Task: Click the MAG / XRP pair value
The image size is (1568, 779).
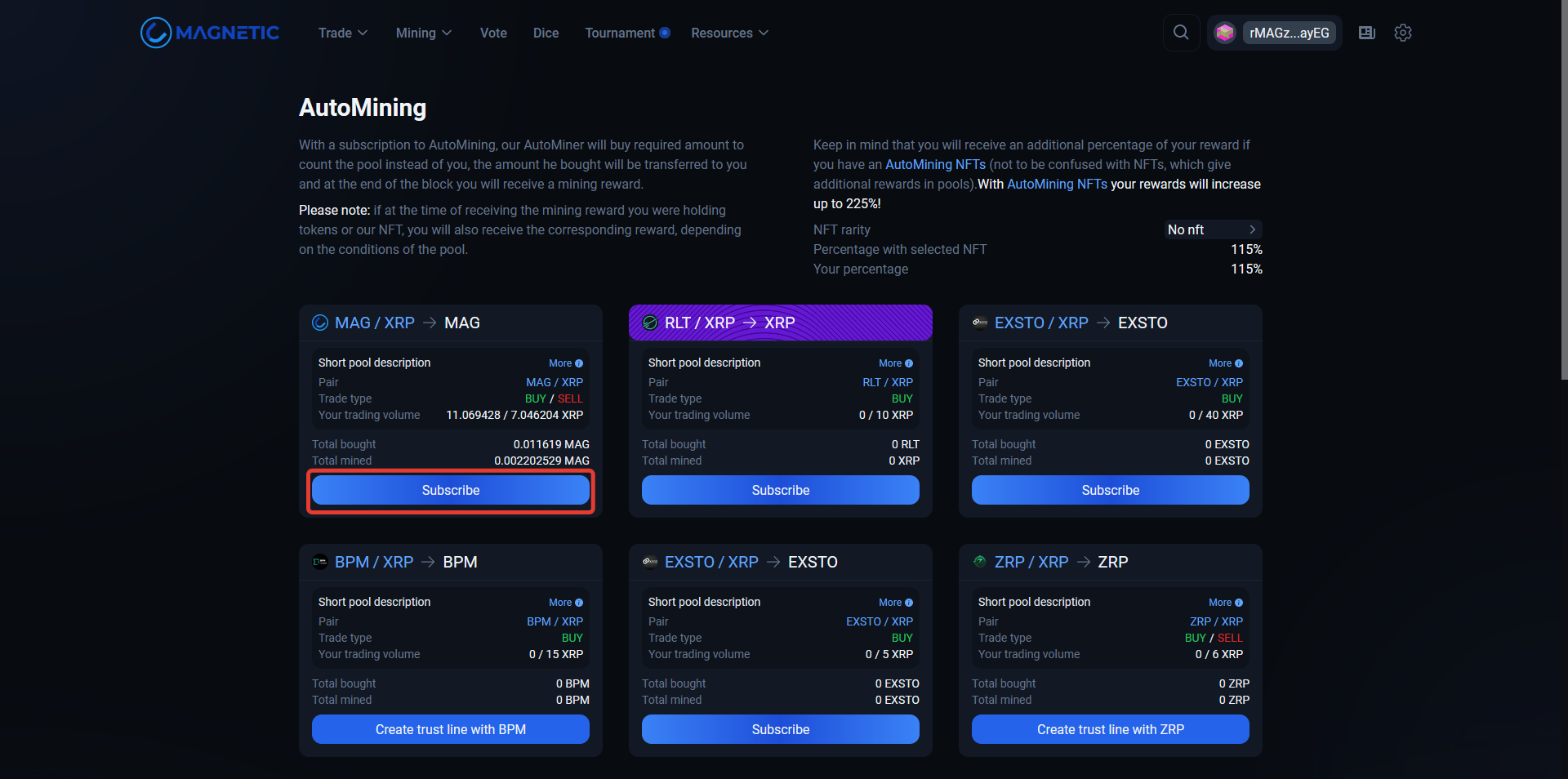Action: coord(555,382)
